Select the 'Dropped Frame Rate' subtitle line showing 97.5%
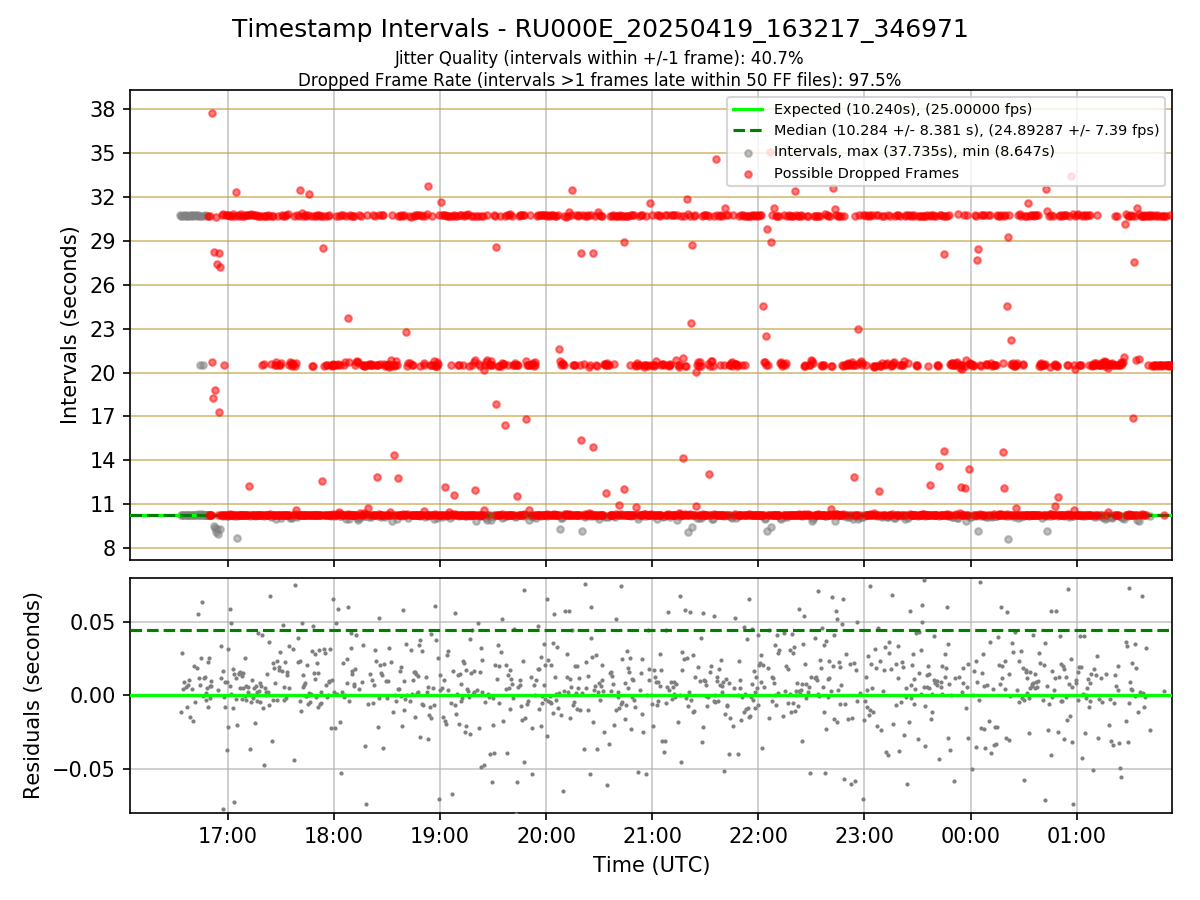The width and height of the screenshot is (1200, 900). tap(599, 80)
